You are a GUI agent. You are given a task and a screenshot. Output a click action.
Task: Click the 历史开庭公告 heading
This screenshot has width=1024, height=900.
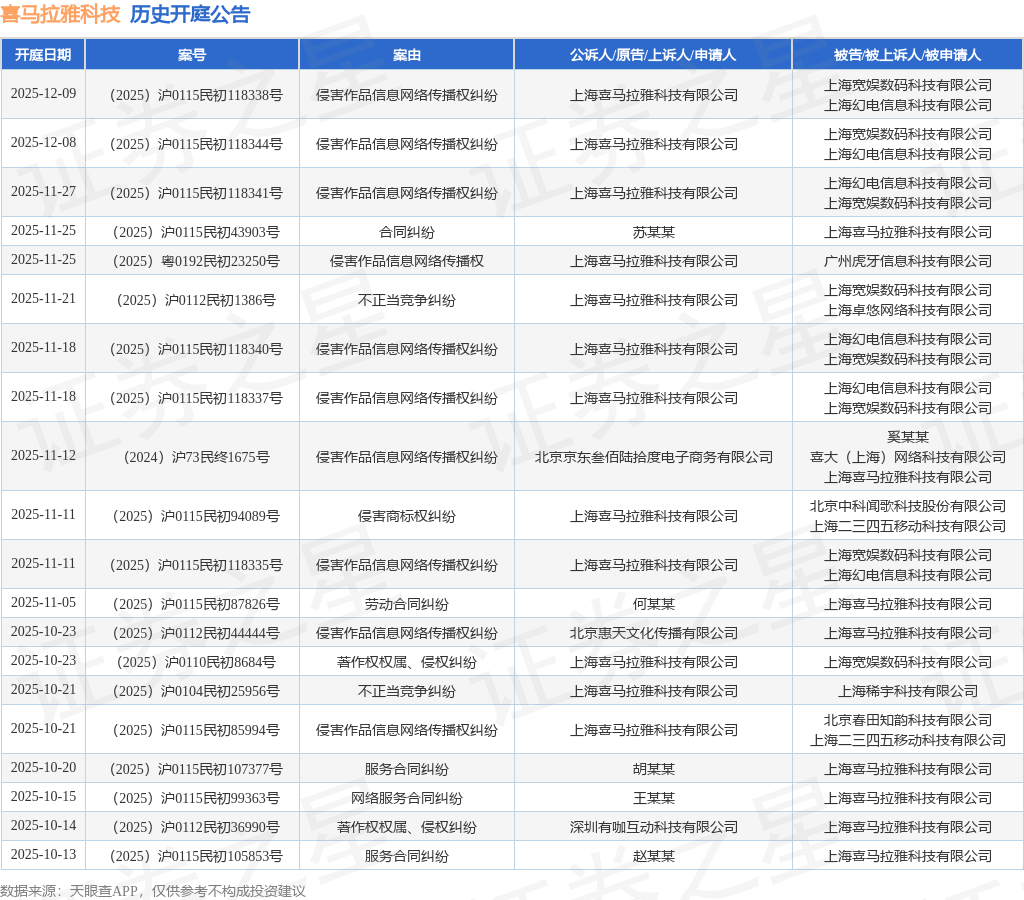coord(190,14)
